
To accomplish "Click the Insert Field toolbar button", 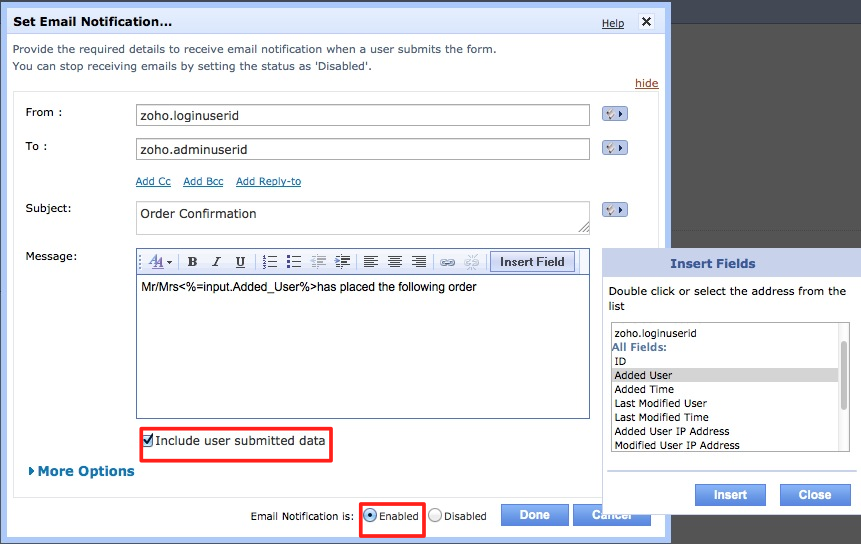I will click(x=532, y=262).
